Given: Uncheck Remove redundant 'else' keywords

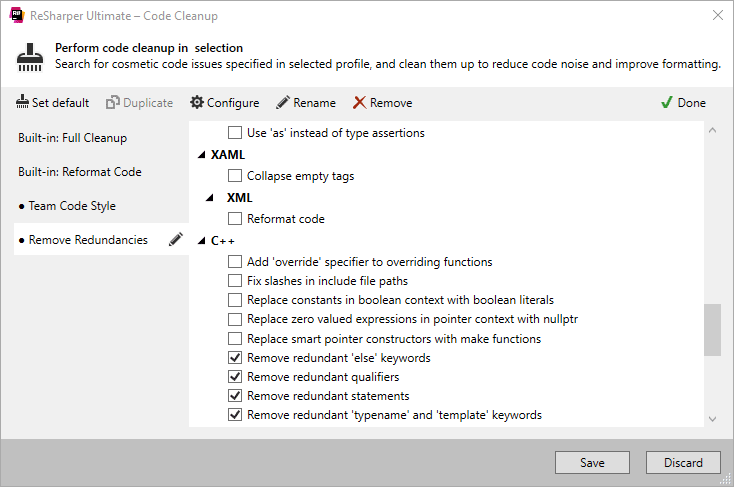Looking at the screenshot, I should coord(235,358).
